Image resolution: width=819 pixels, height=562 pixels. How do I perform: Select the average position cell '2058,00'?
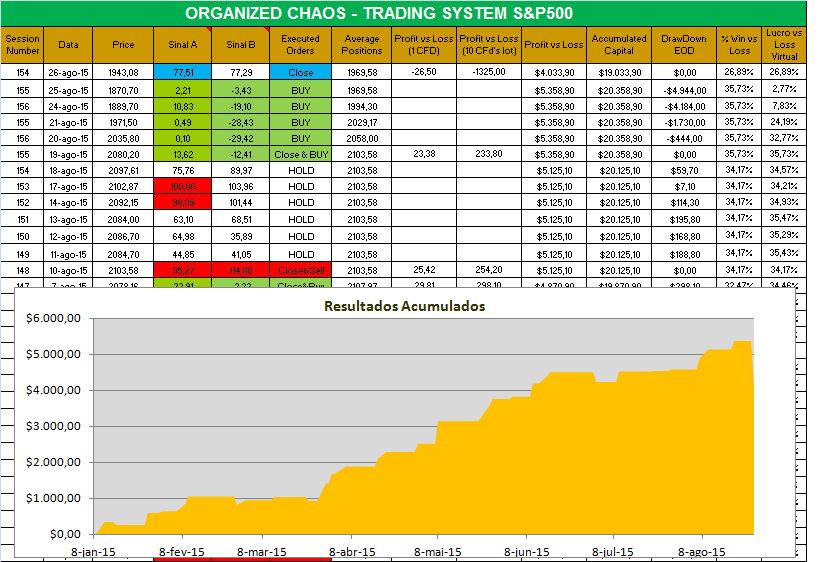pos(362,138)
